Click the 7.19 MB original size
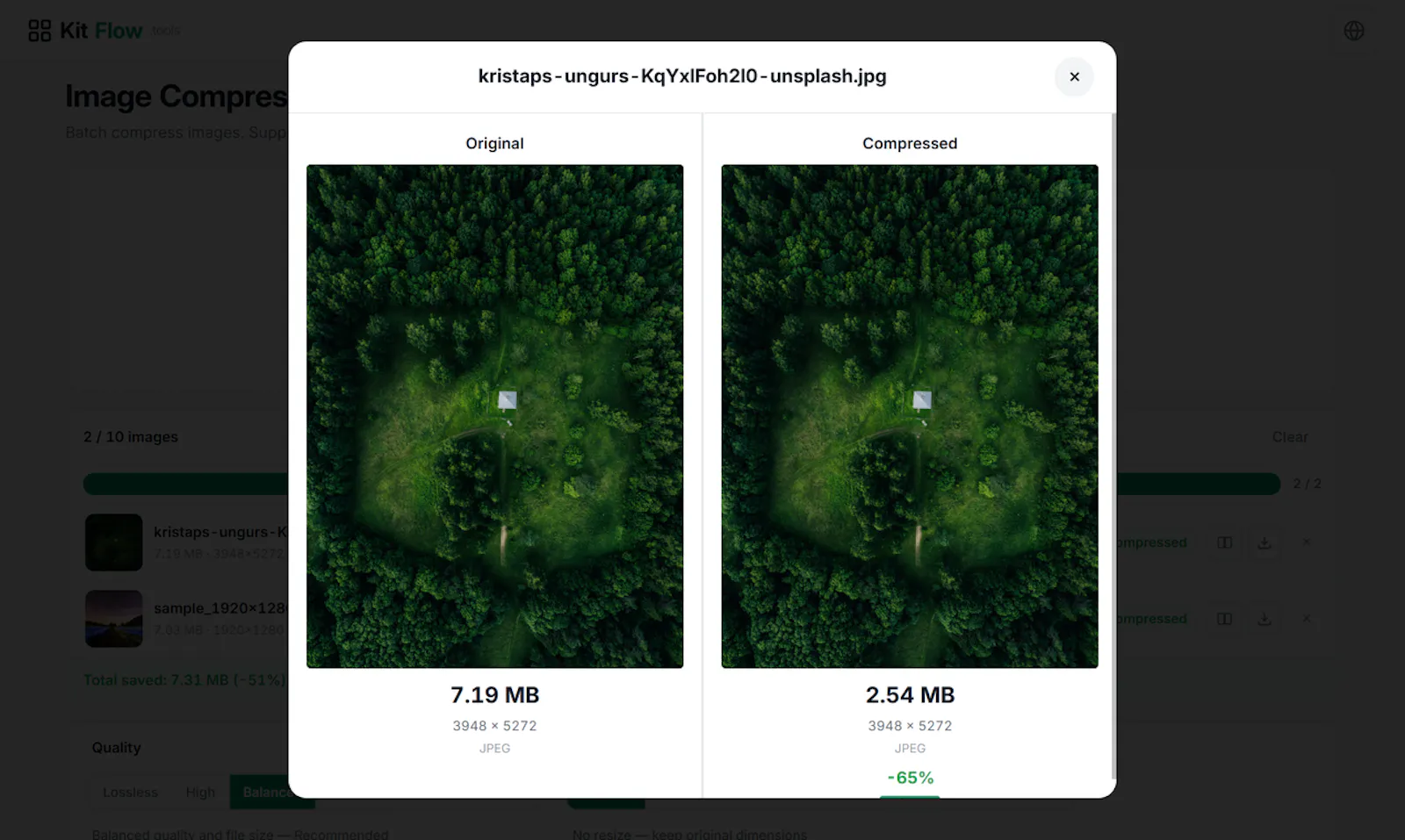1405x840 pixels. [x=494, y=695]
